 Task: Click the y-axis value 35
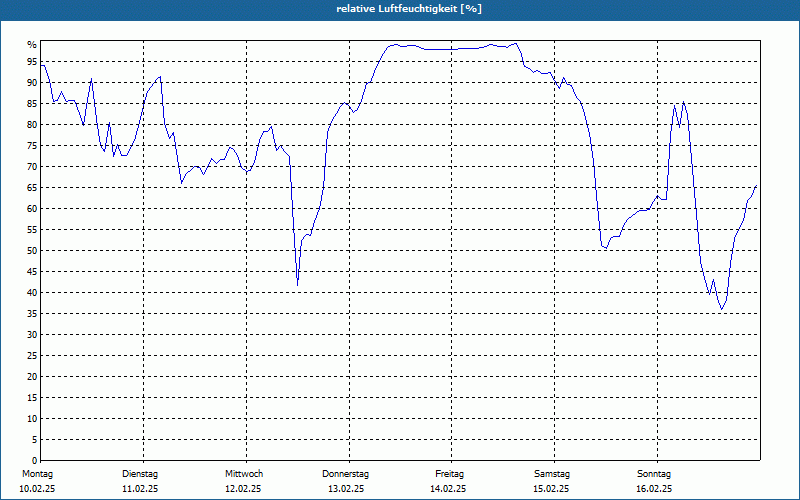pyautogui.click(x=32, y=314)
